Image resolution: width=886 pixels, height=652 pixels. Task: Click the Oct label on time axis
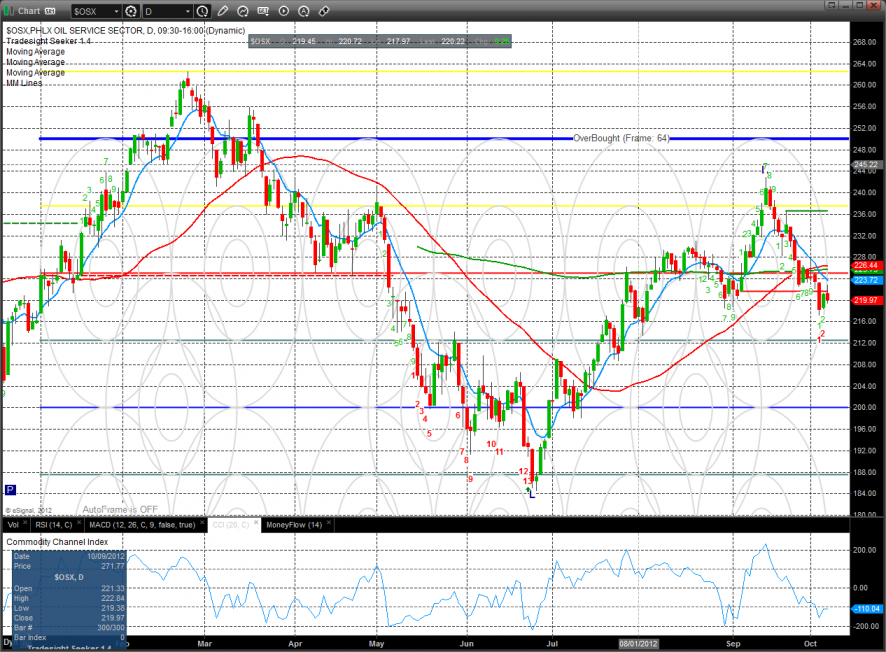coord(810,644)
